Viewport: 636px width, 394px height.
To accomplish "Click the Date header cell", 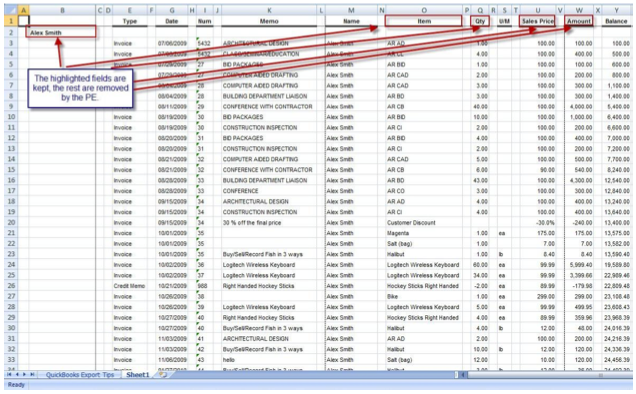I will tap(172, 21).
